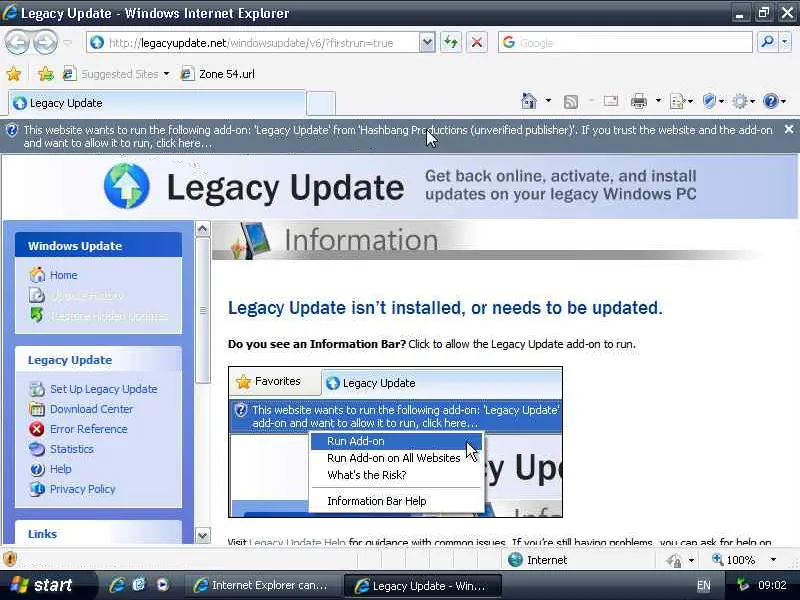Click the Print toolbar icon

(x=639, y=102)
